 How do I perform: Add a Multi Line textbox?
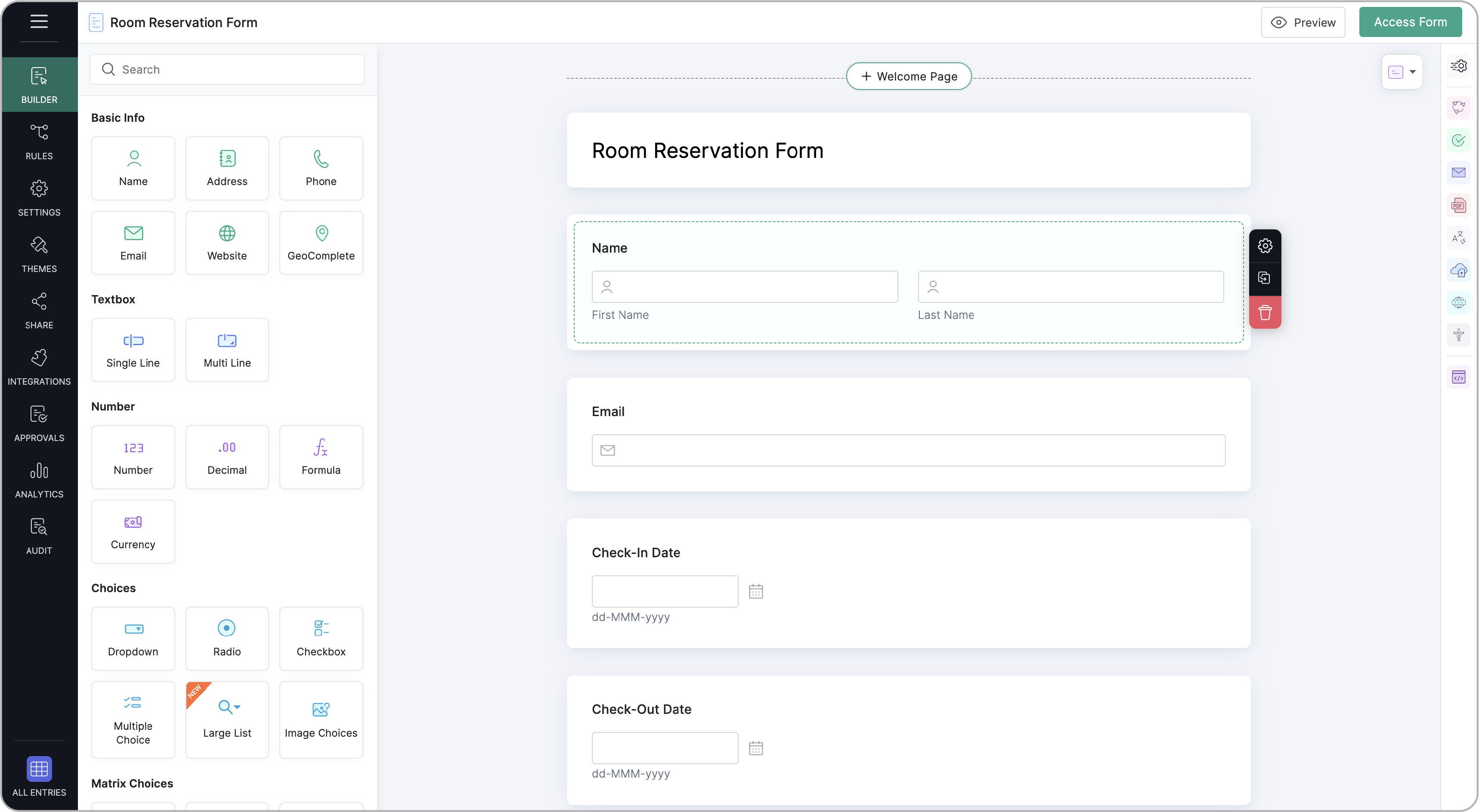(227, 350)
